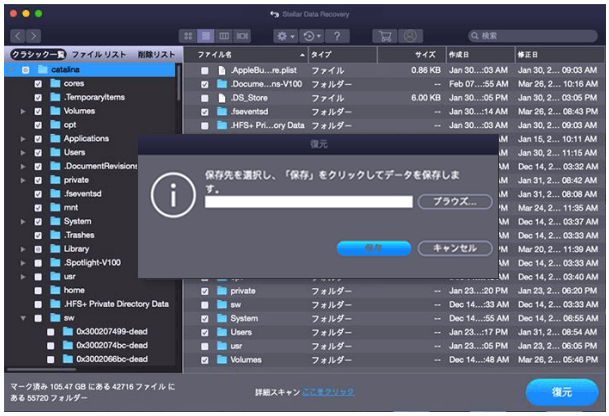Sort by ファイル名 column header

[246, 55]
